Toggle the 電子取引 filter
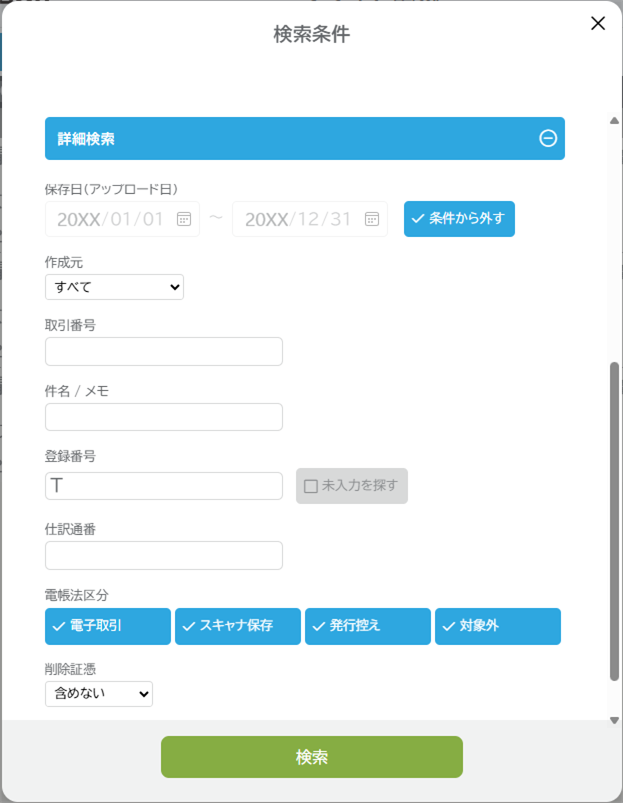This screenshot has width=623, height=803. 108,626
